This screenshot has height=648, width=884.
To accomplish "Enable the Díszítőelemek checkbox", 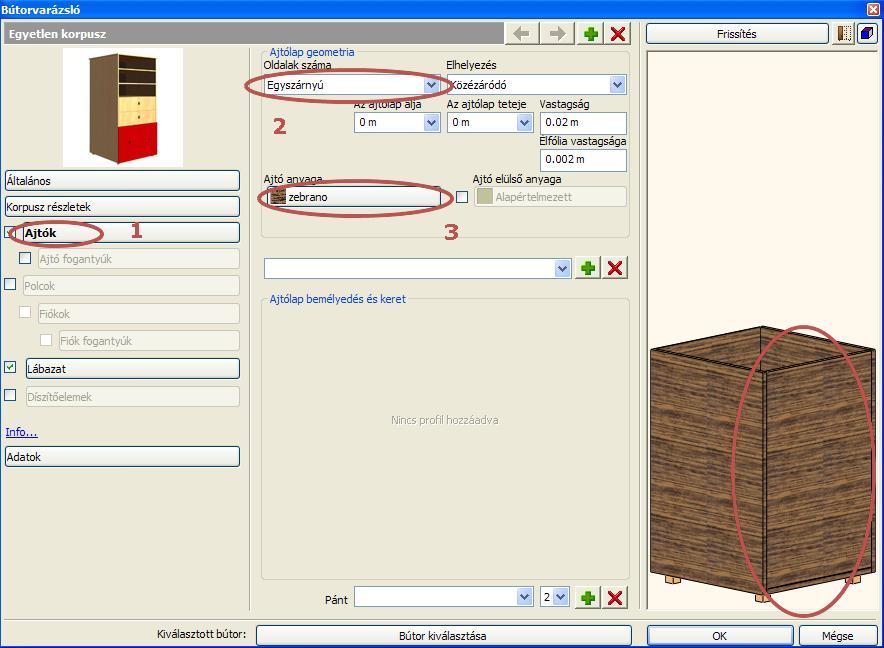I will pos(10,395).
